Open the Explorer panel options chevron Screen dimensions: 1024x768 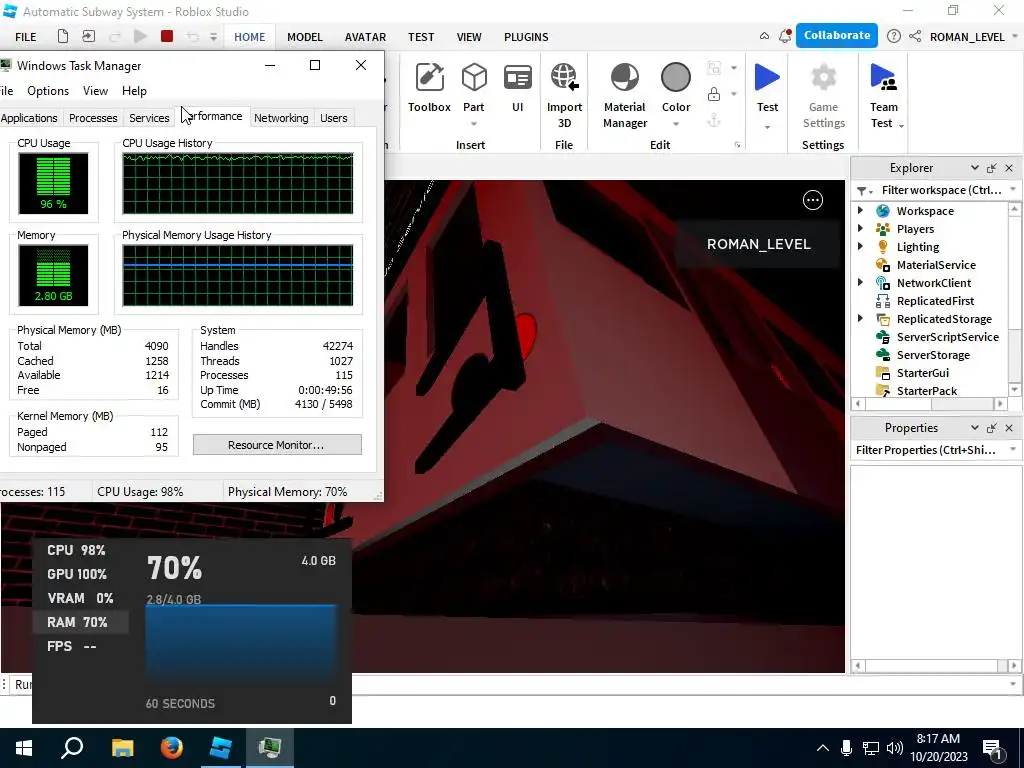pyautogui.click(x=974, y=168)
